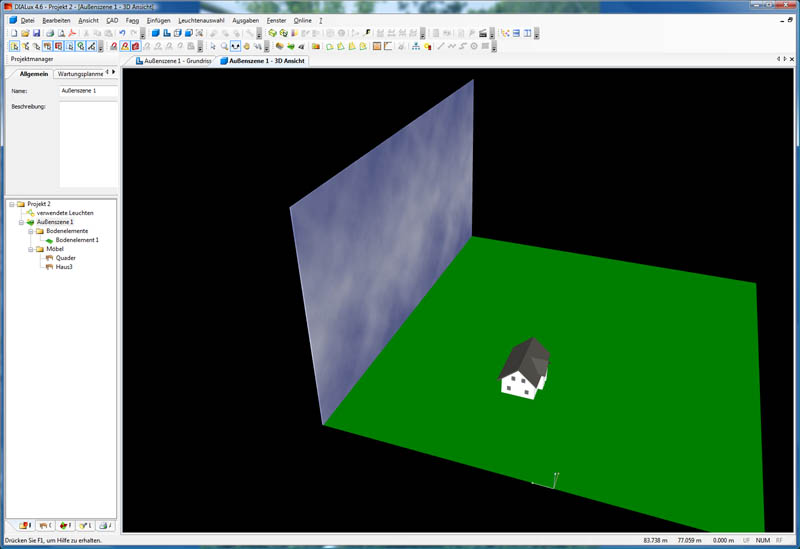800x549 pixels.
Task: Collapse the Möbel folder
Action: pos(31,249)
